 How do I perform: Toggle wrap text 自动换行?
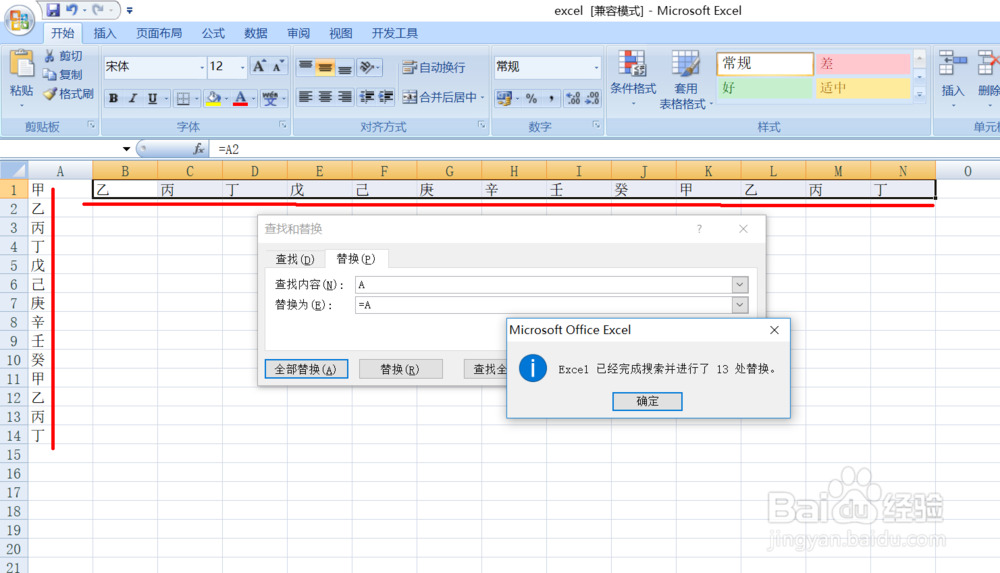[x=434, y=67]
